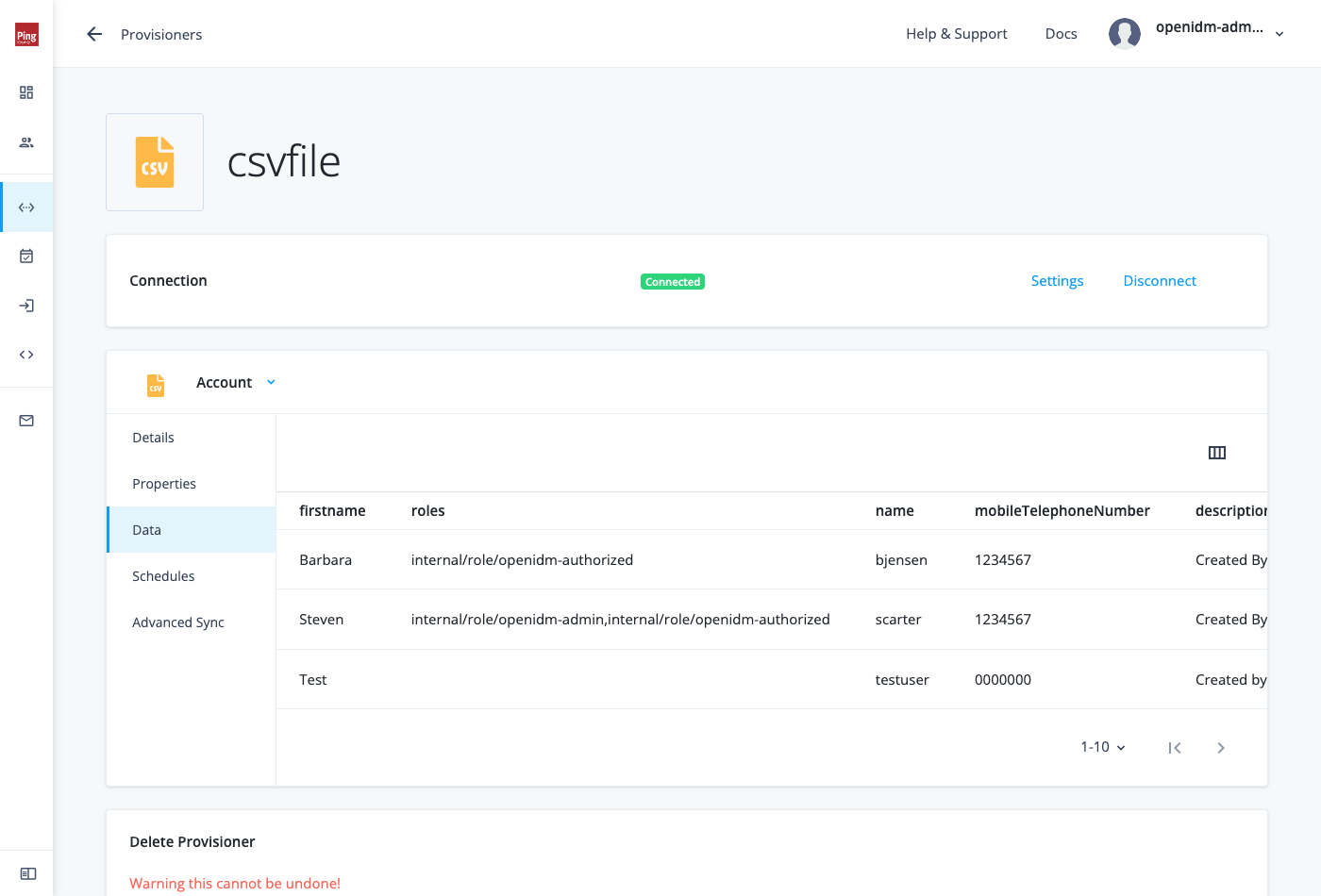Image resolution: width=1321 pixels, height=896 pixels.
Task: Click the mobileTelephoneNumber column header
Action: 1062,511
